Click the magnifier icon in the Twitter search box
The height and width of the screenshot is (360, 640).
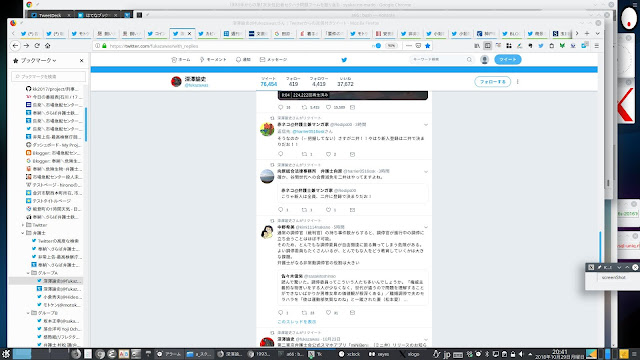(469, 60)
